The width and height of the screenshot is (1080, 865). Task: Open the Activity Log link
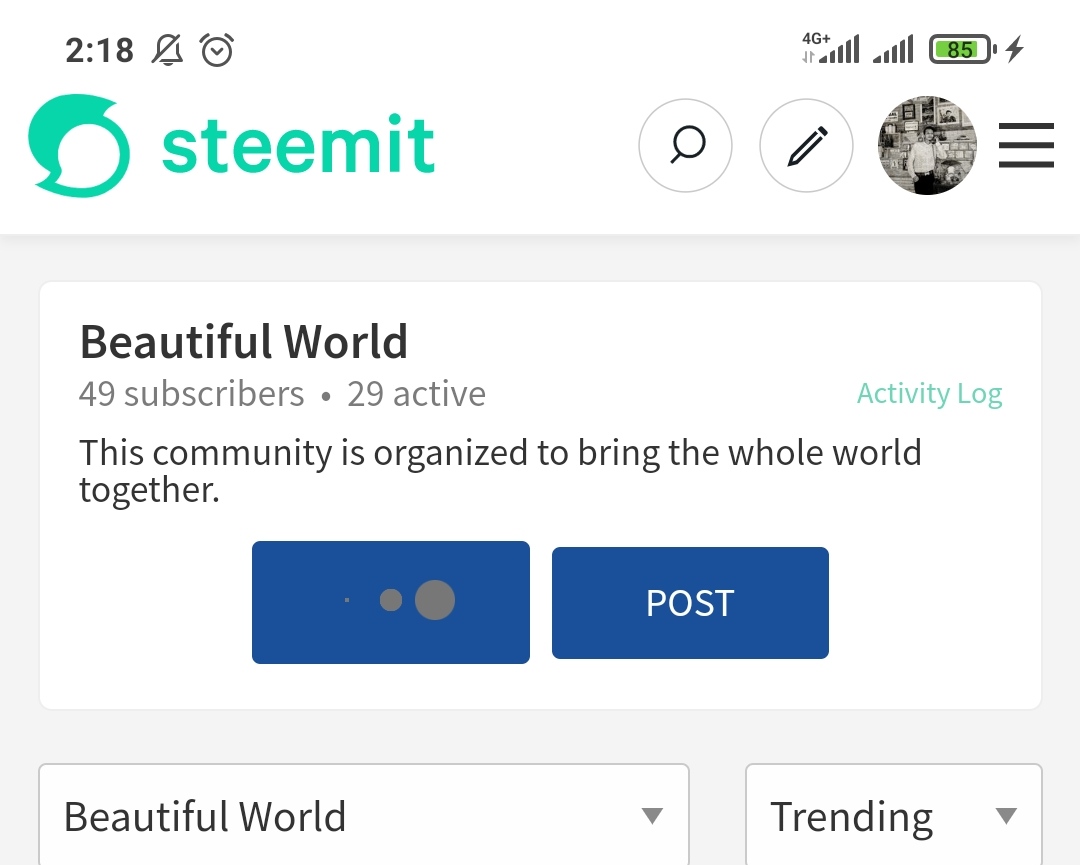click(x=929, y=393)
